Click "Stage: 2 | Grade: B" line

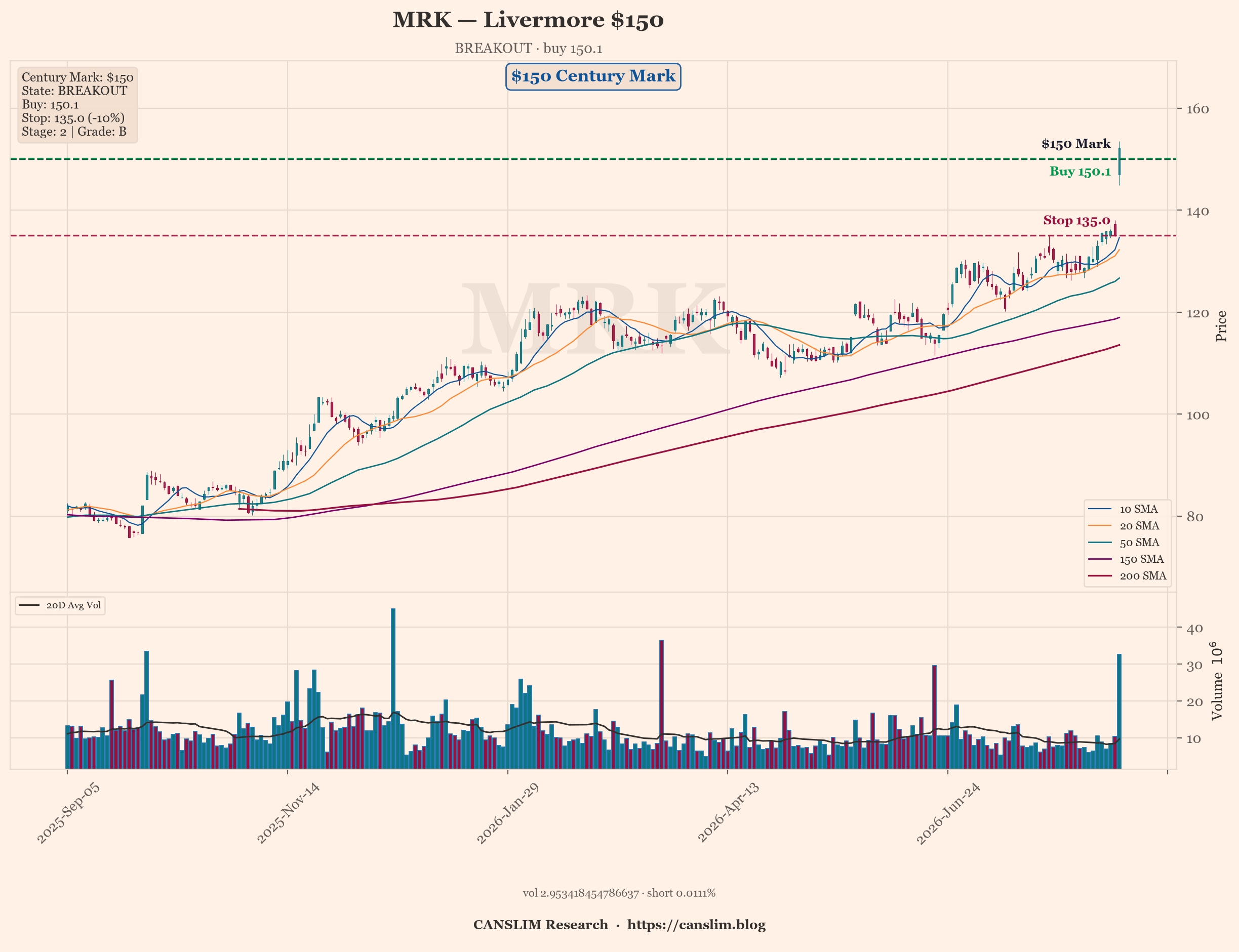(x=74, y=132)
